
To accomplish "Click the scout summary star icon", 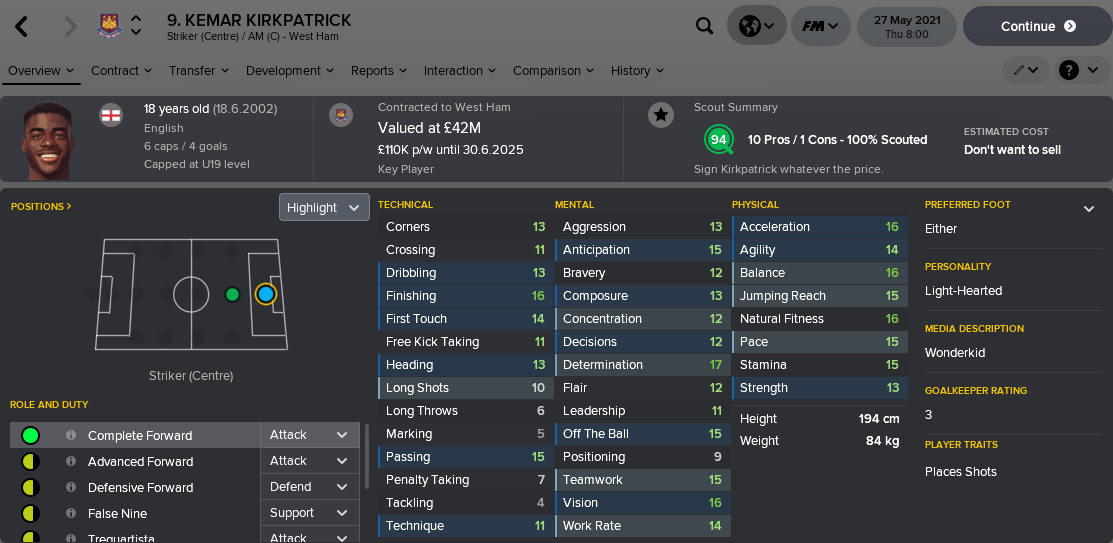I will (x=660, y=115).
